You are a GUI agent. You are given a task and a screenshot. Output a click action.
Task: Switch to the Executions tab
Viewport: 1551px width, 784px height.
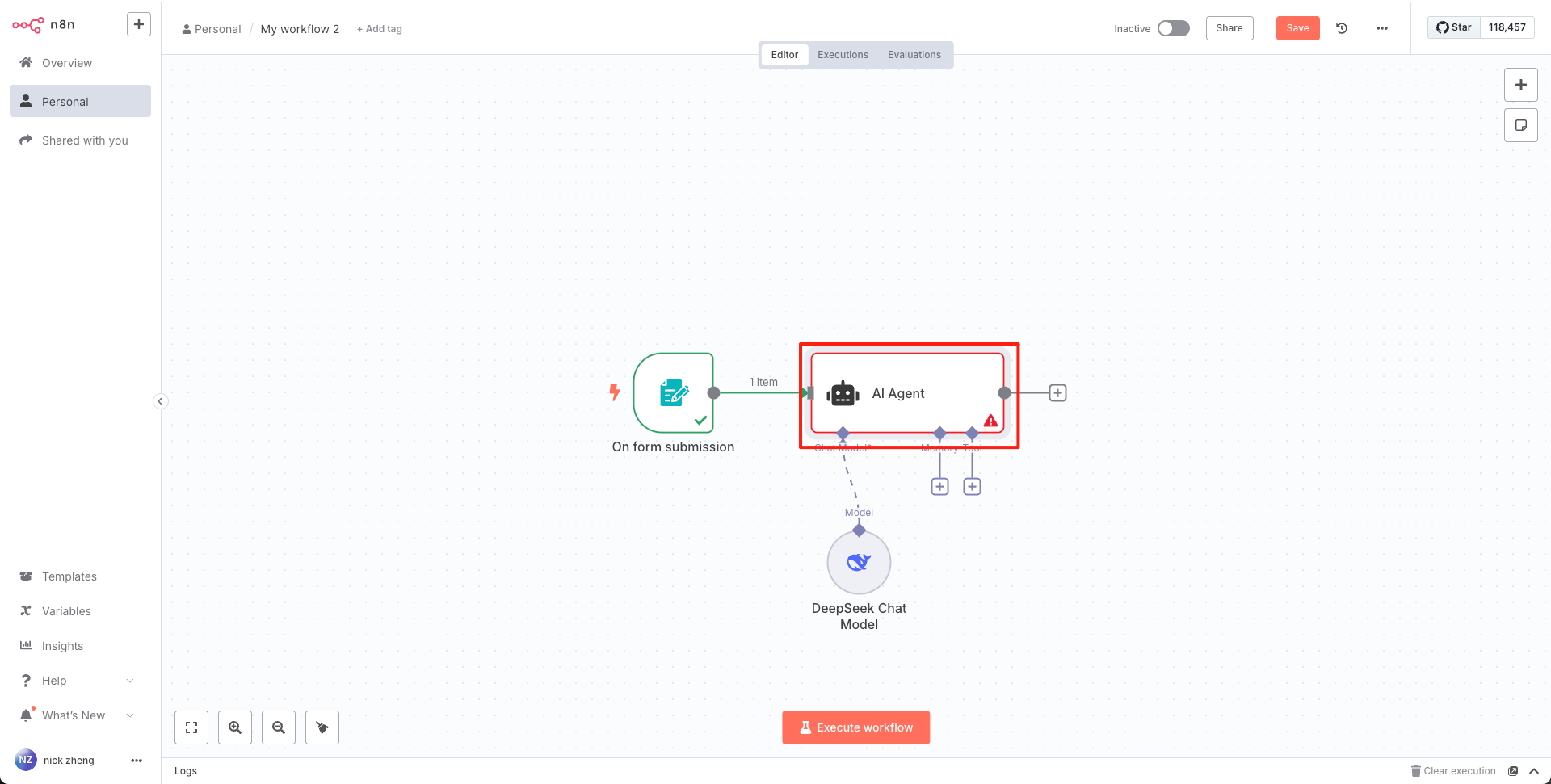point(843,55)
